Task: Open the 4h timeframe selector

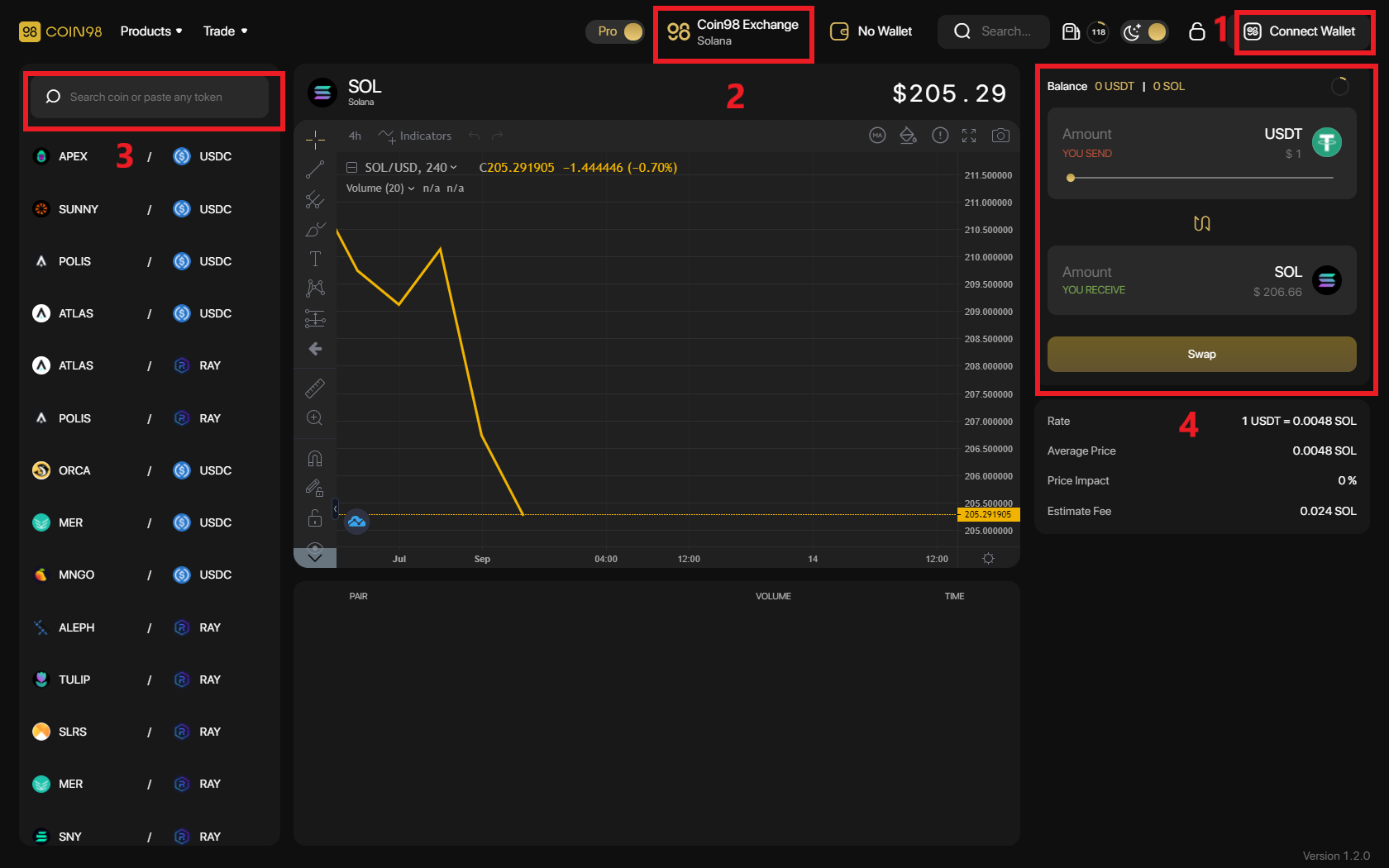Action: pyautogui.click(x=355, y=136)
